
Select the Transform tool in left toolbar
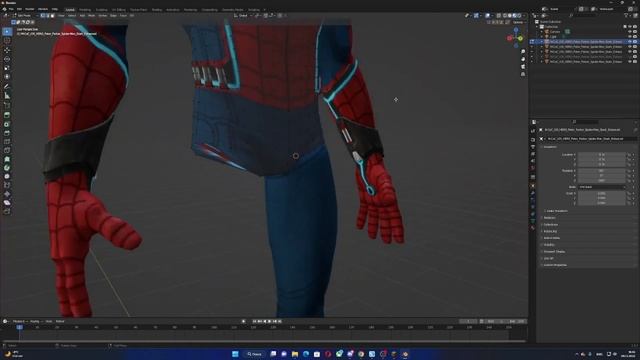[7, 77]
